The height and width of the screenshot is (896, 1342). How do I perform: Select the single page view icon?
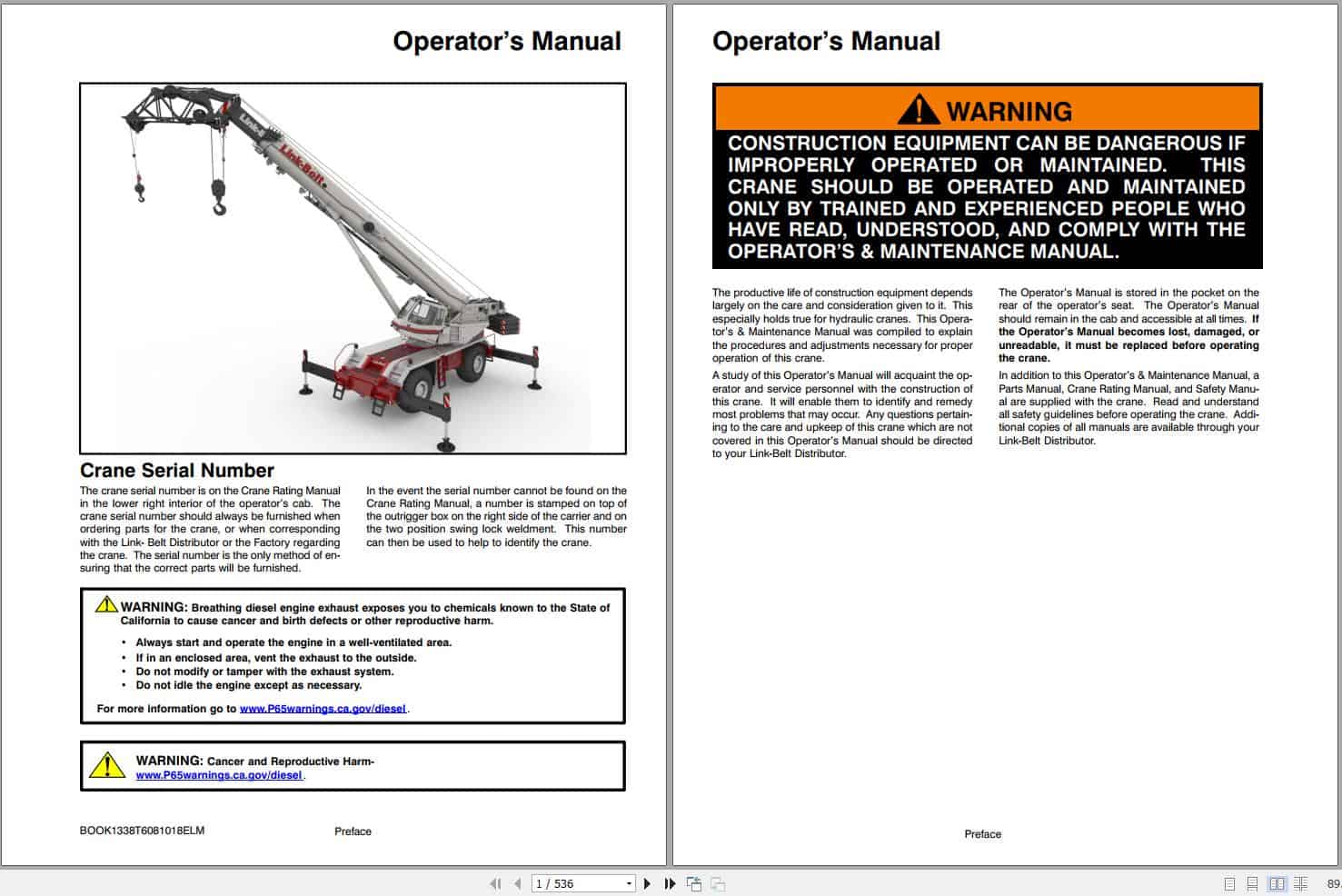pyautogui.click(x=1229, y=882)
